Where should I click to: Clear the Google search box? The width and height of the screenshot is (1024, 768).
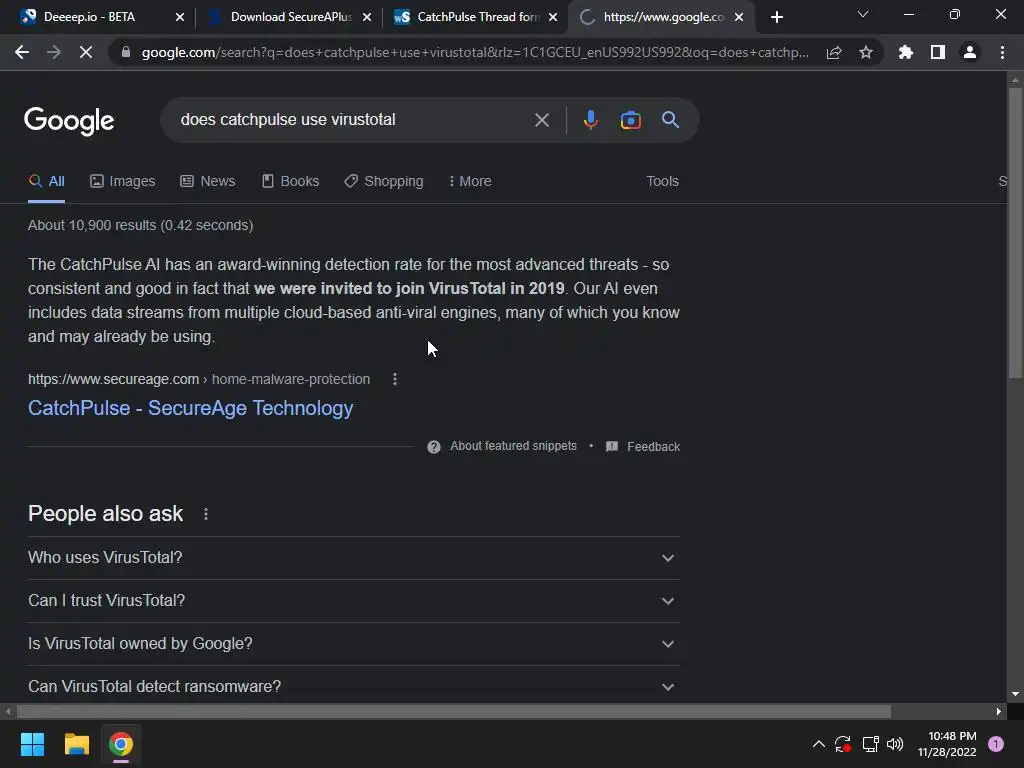pos(541,120)
